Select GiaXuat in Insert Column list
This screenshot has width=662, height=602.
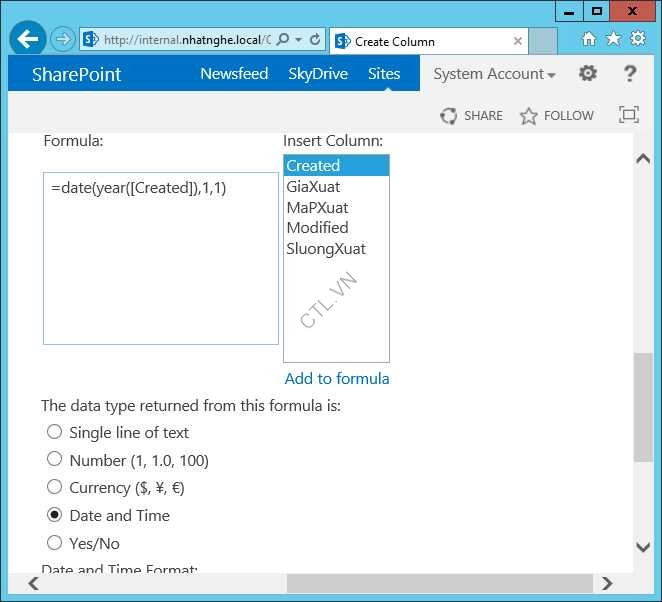tap(313, 187)
